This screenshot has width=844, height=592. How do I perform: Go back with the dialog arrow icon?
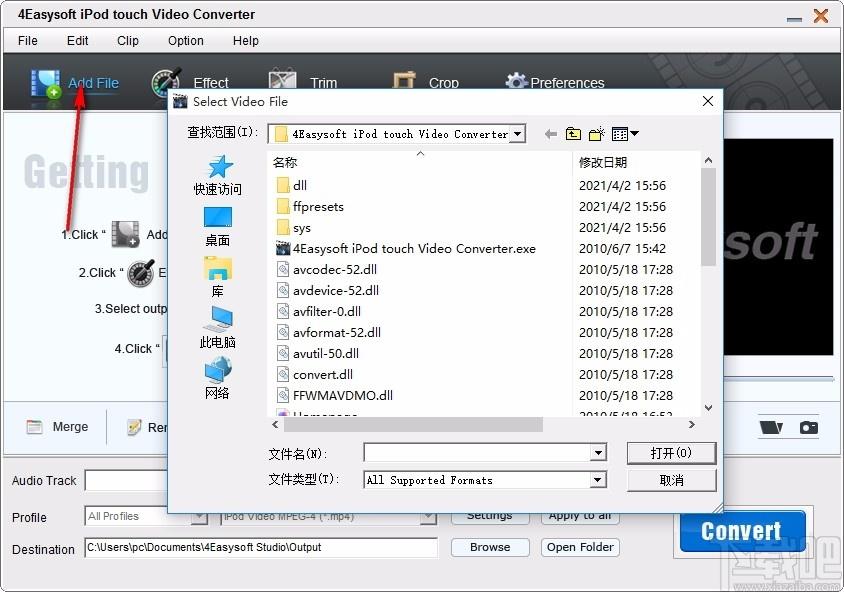tap(550, 134)
